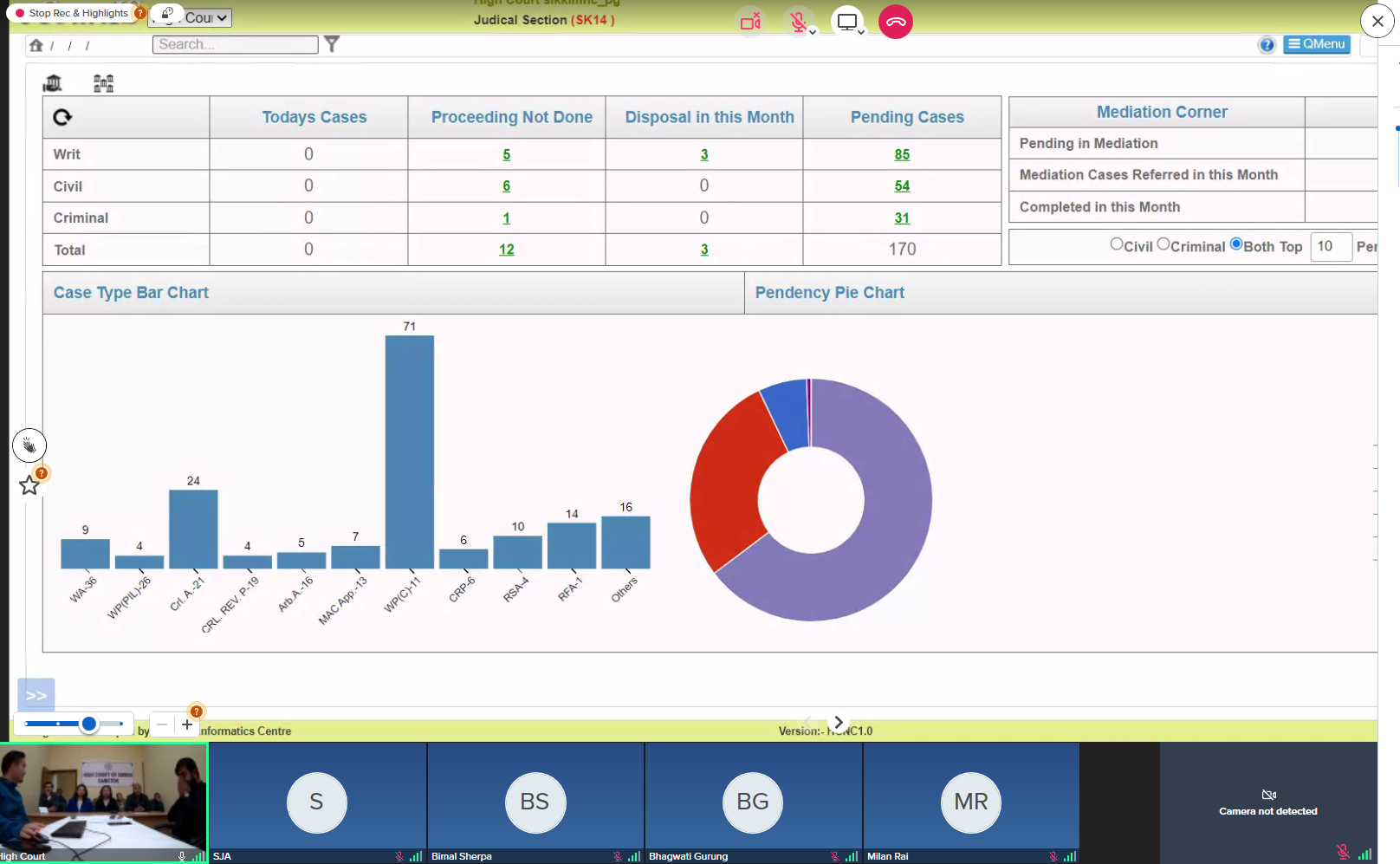Select the Bimal Sherpa participant tile
1400x864 pixels.
point(535,802)
